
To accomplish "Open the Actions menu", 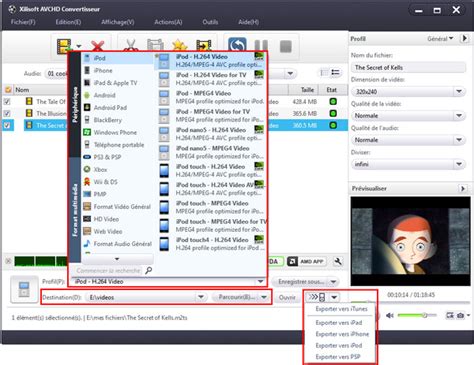I will click(168, 22).
